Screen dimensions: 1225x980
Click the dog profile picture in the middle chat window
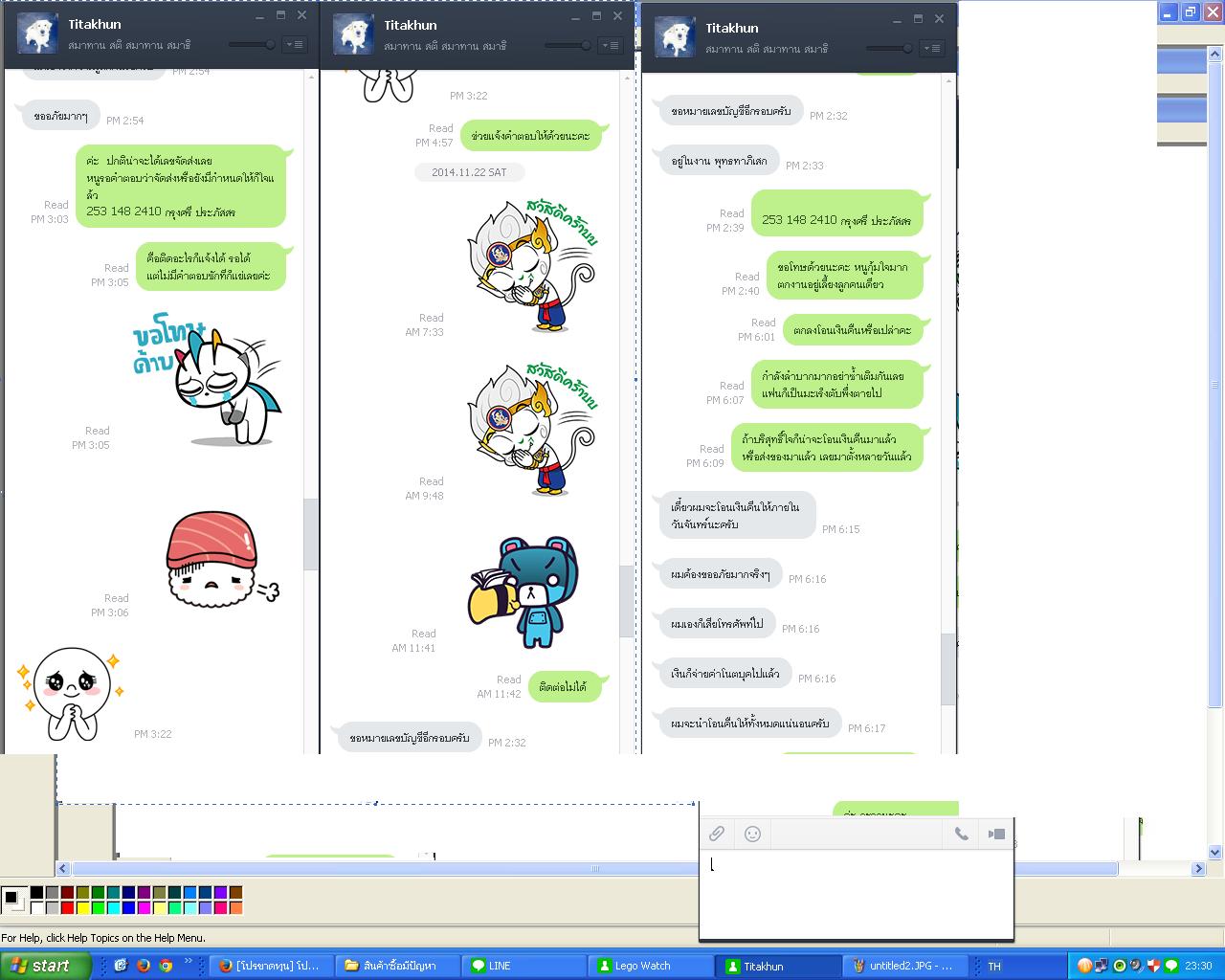click(x=353, y=34)
